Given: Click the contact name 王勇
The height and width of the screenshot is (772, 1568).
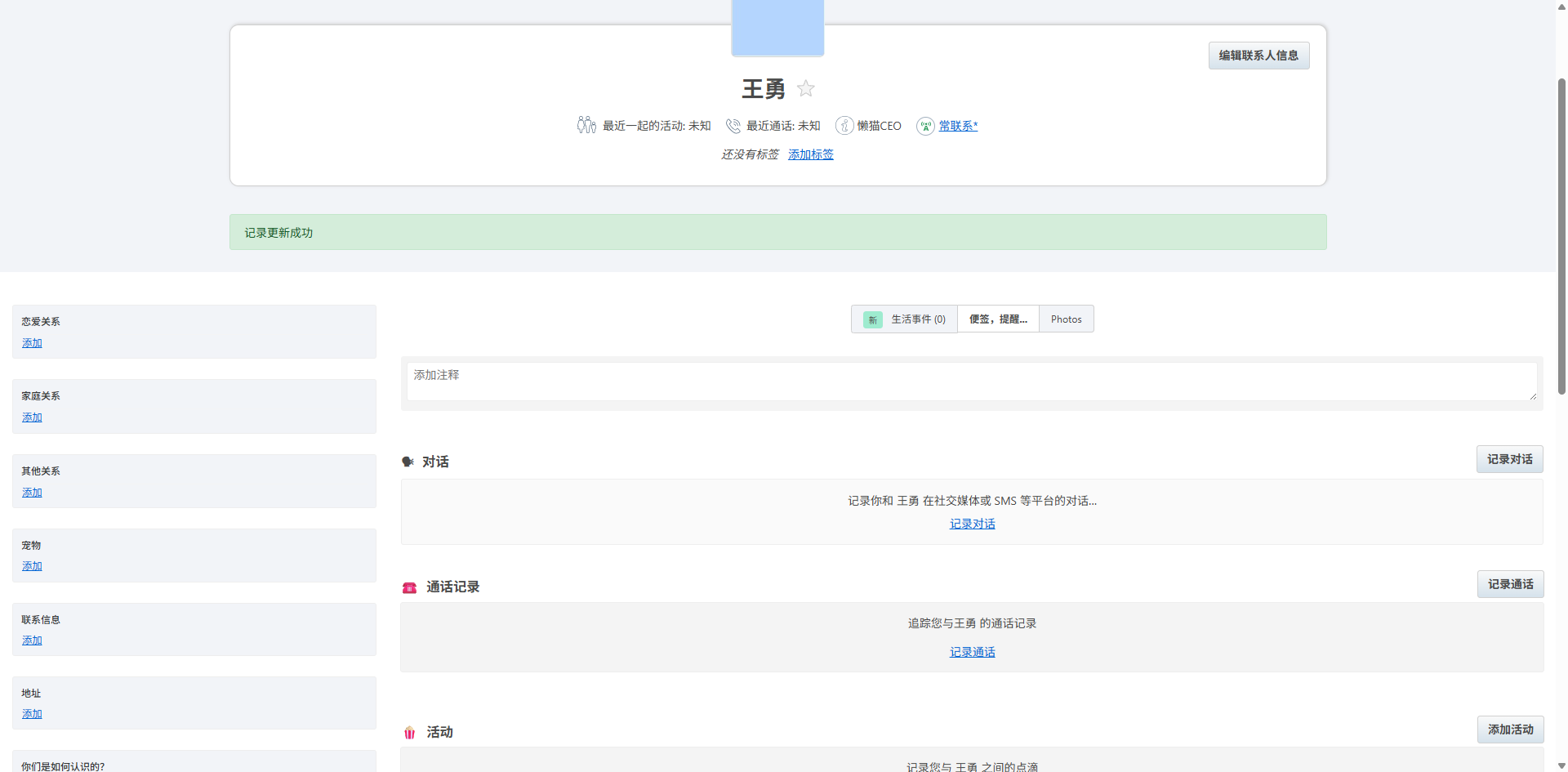Looking at the screenshot, I should (764, 88).
